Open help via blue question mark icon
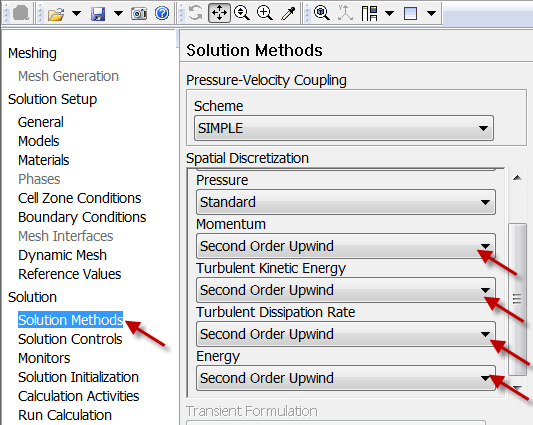The height and width of the screenshot is (425, 533). (162, 13)
